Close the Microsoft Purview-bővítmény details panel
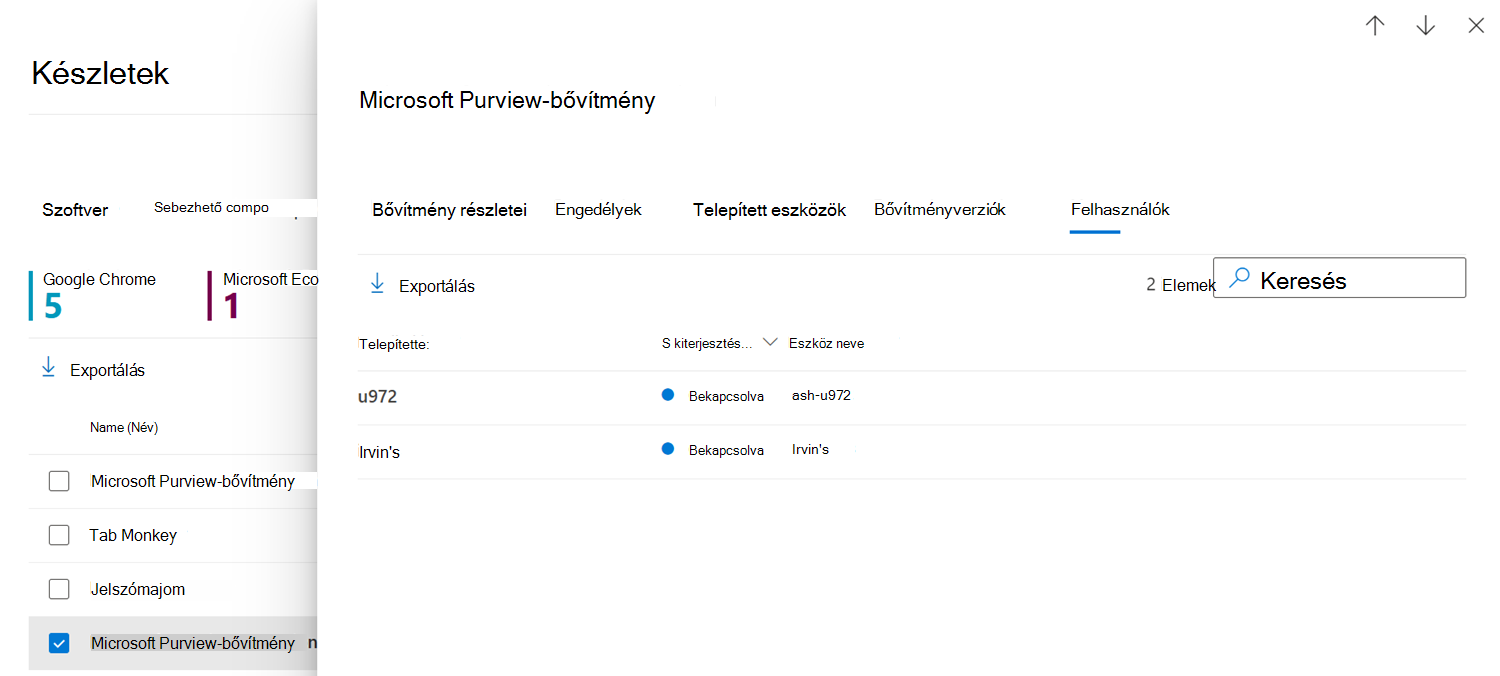This screenshot has height=676, width=1500. (x=1476, y=26)
